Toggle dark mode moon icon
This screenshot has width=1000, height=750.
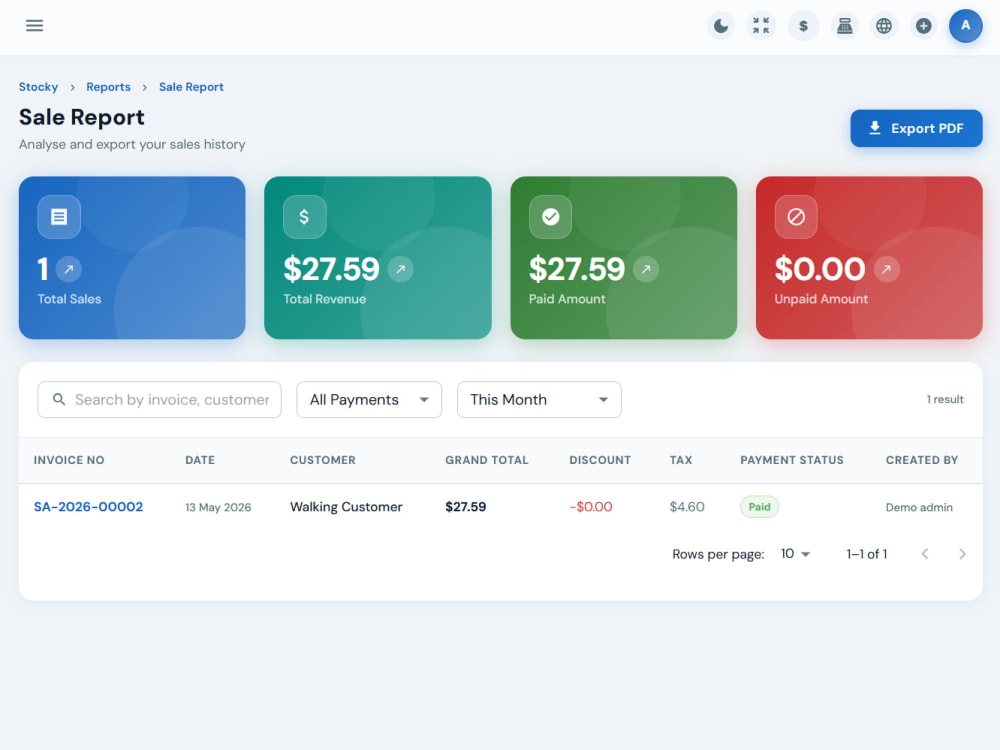pyautogui.click(x=721, y=26)
